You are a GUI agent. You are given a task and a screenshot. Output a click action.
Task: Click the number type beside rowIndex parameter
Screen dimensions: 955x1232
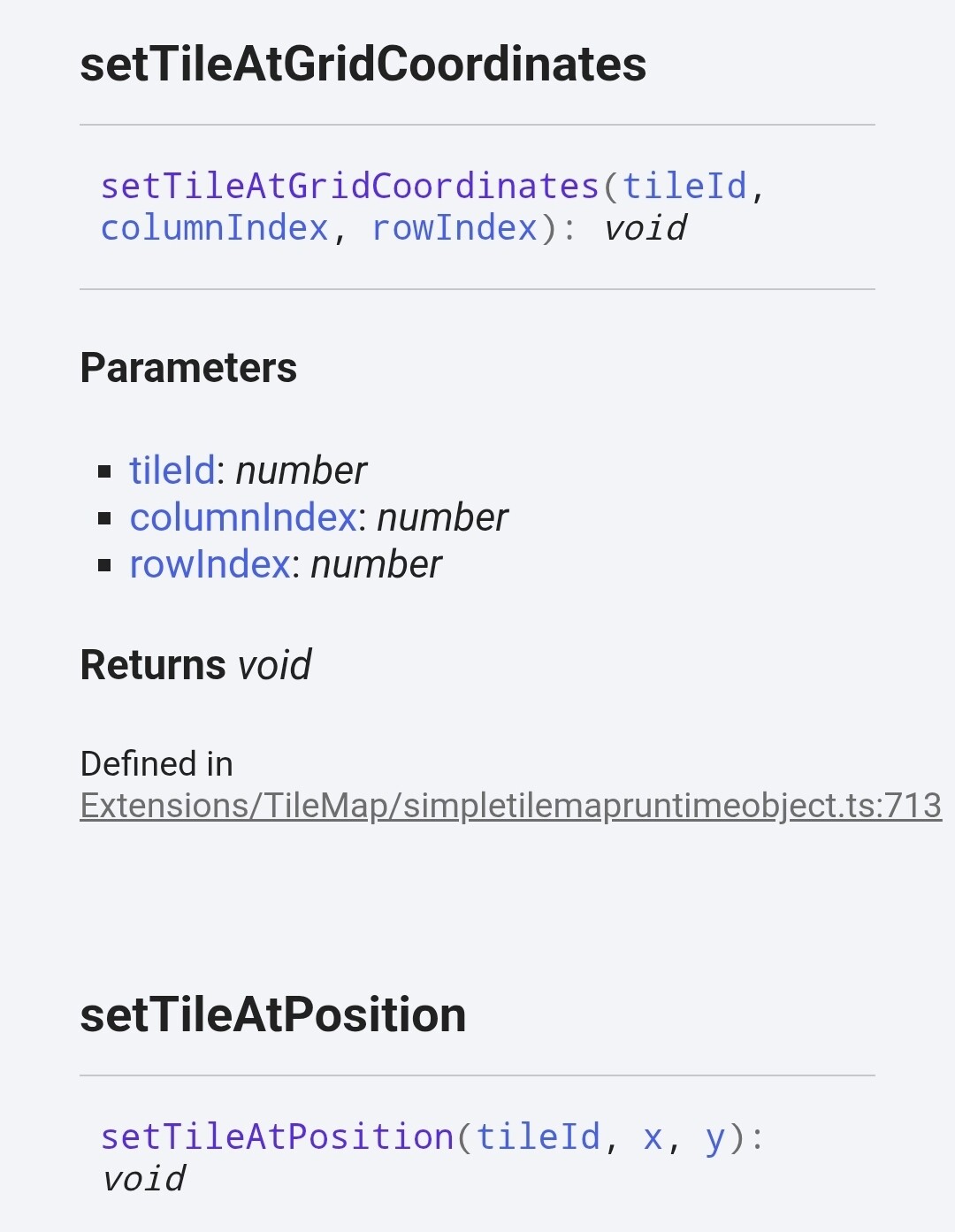[x=377, y=564]
